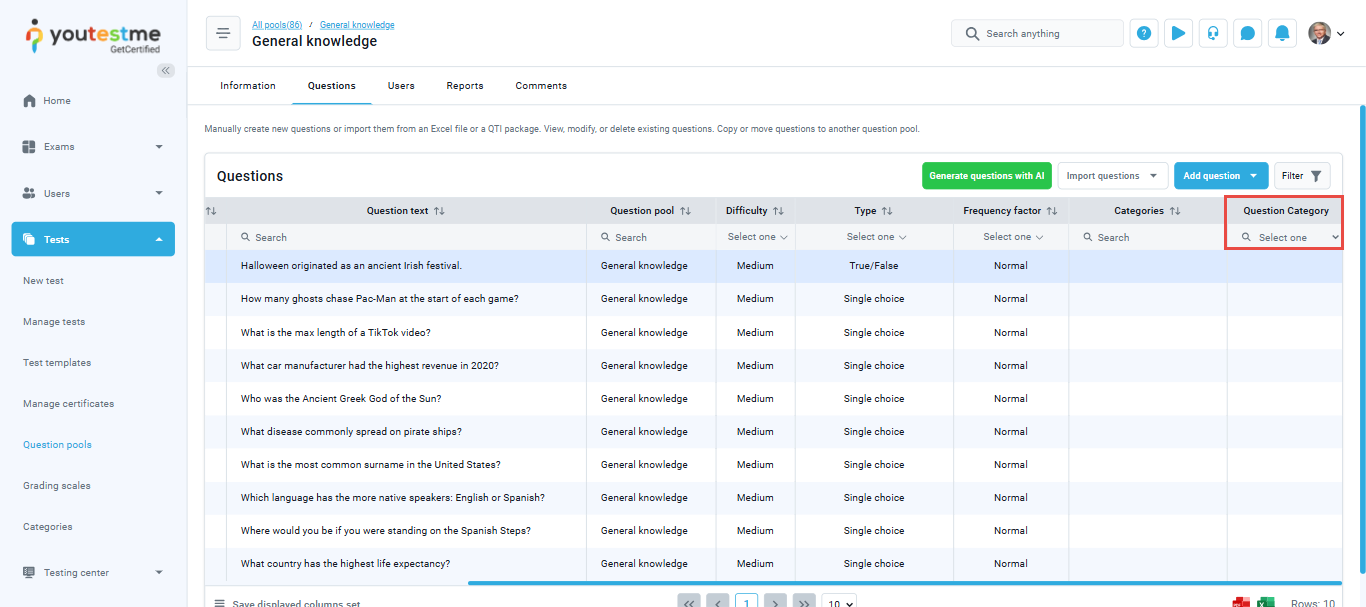The width and height of the screenshot is (1366, 607).
Task: Open the help question mark icon
Action: point(1144,33)
